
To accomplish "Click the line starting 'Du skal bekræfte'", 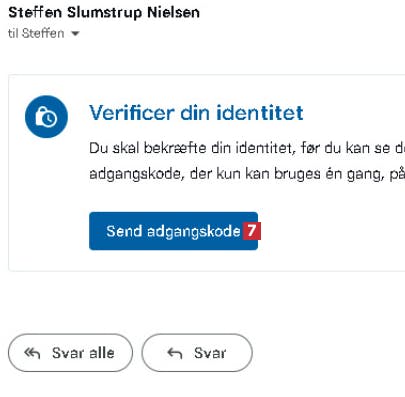I will (x=247, y=148).
